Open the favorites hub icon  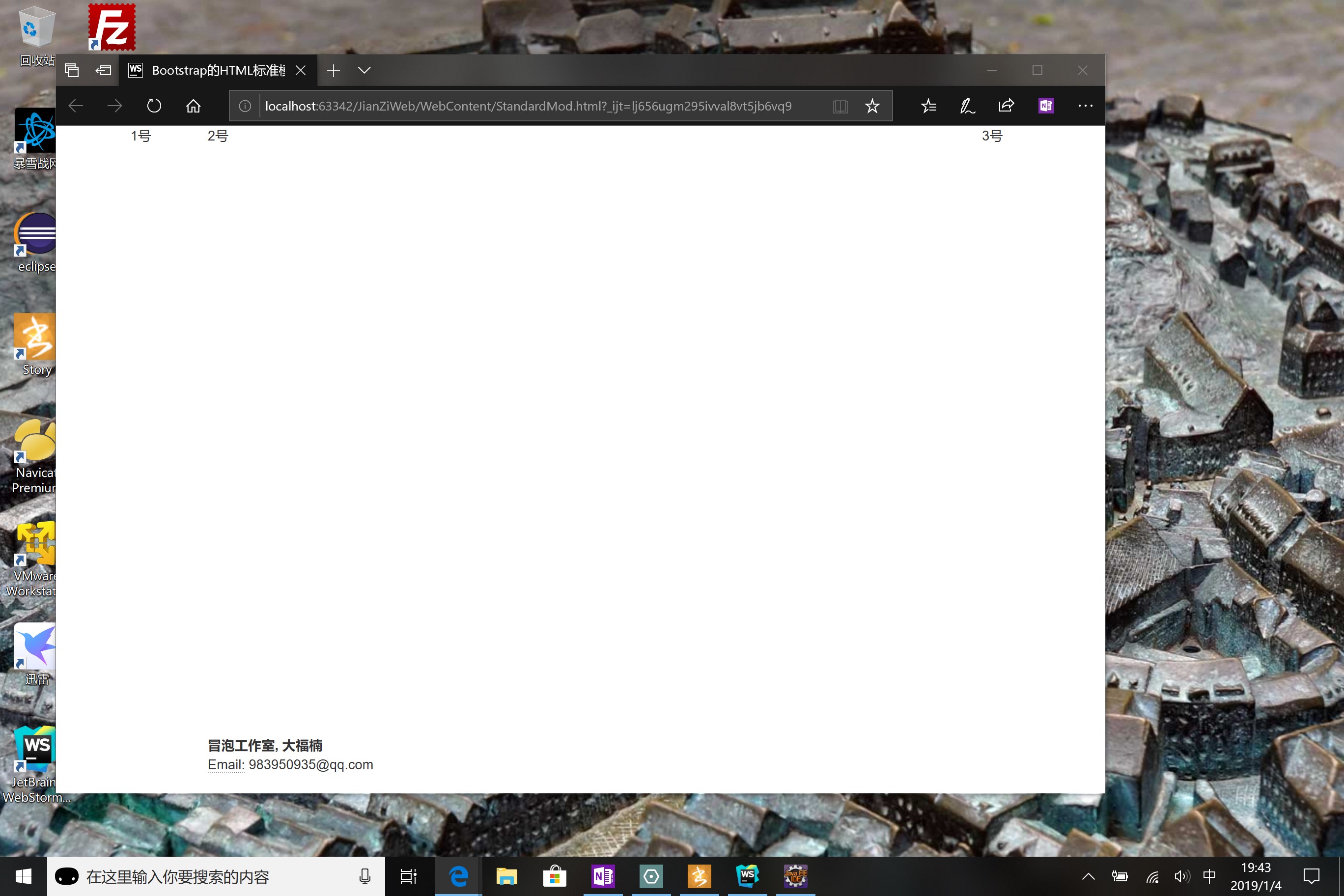(x=928, y=106)
